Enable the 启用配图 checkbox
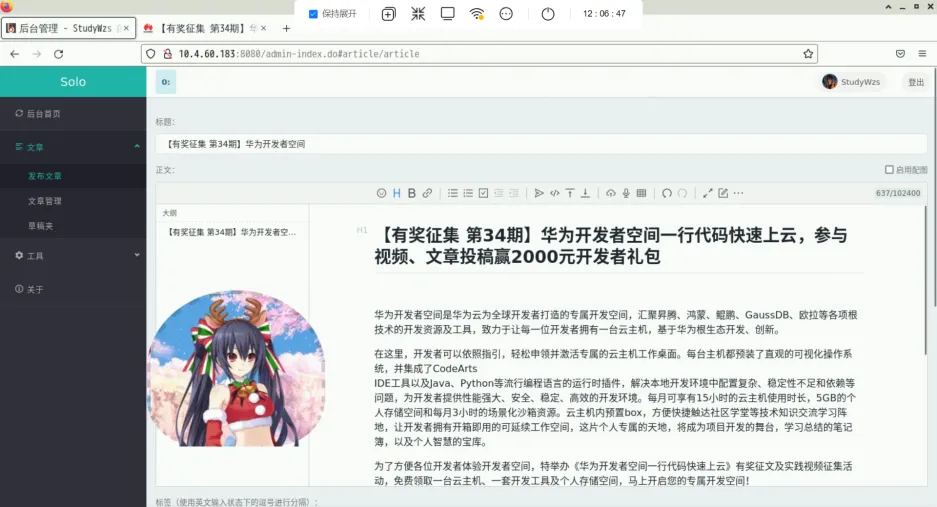 coord(889,170)
